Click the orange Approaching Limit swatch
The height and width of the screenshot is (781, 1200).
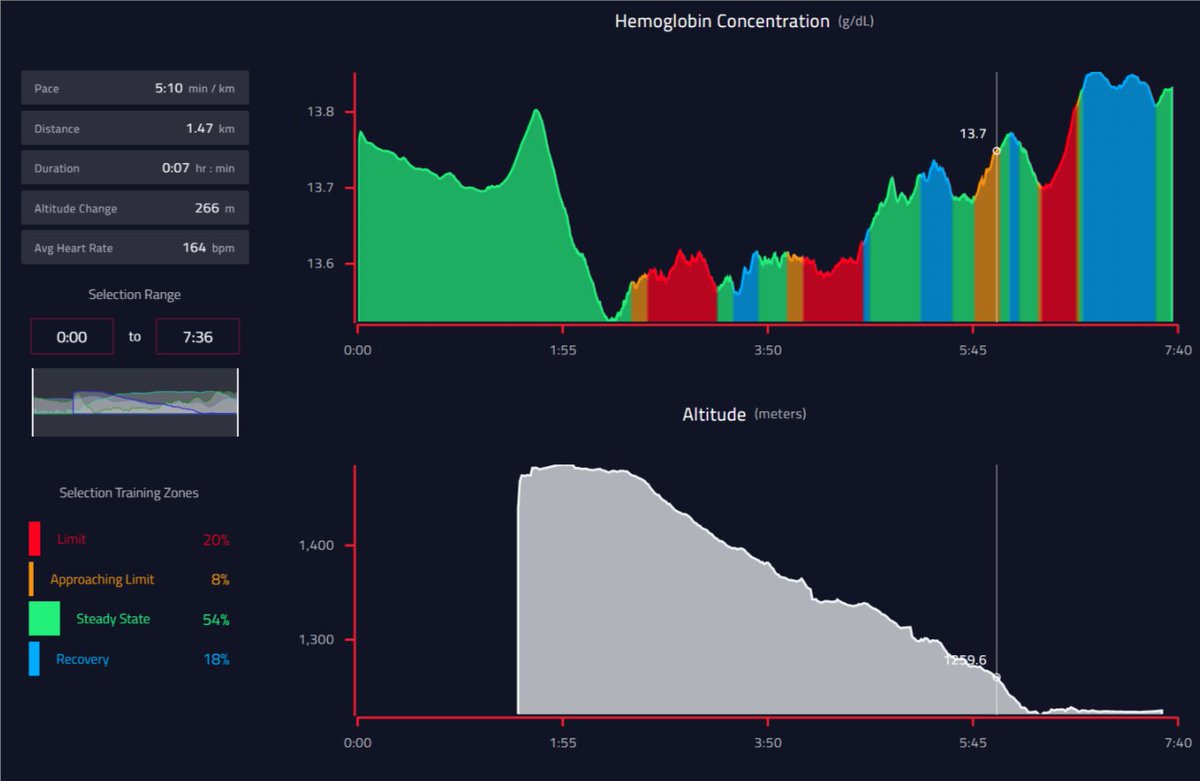pos(31,579)
